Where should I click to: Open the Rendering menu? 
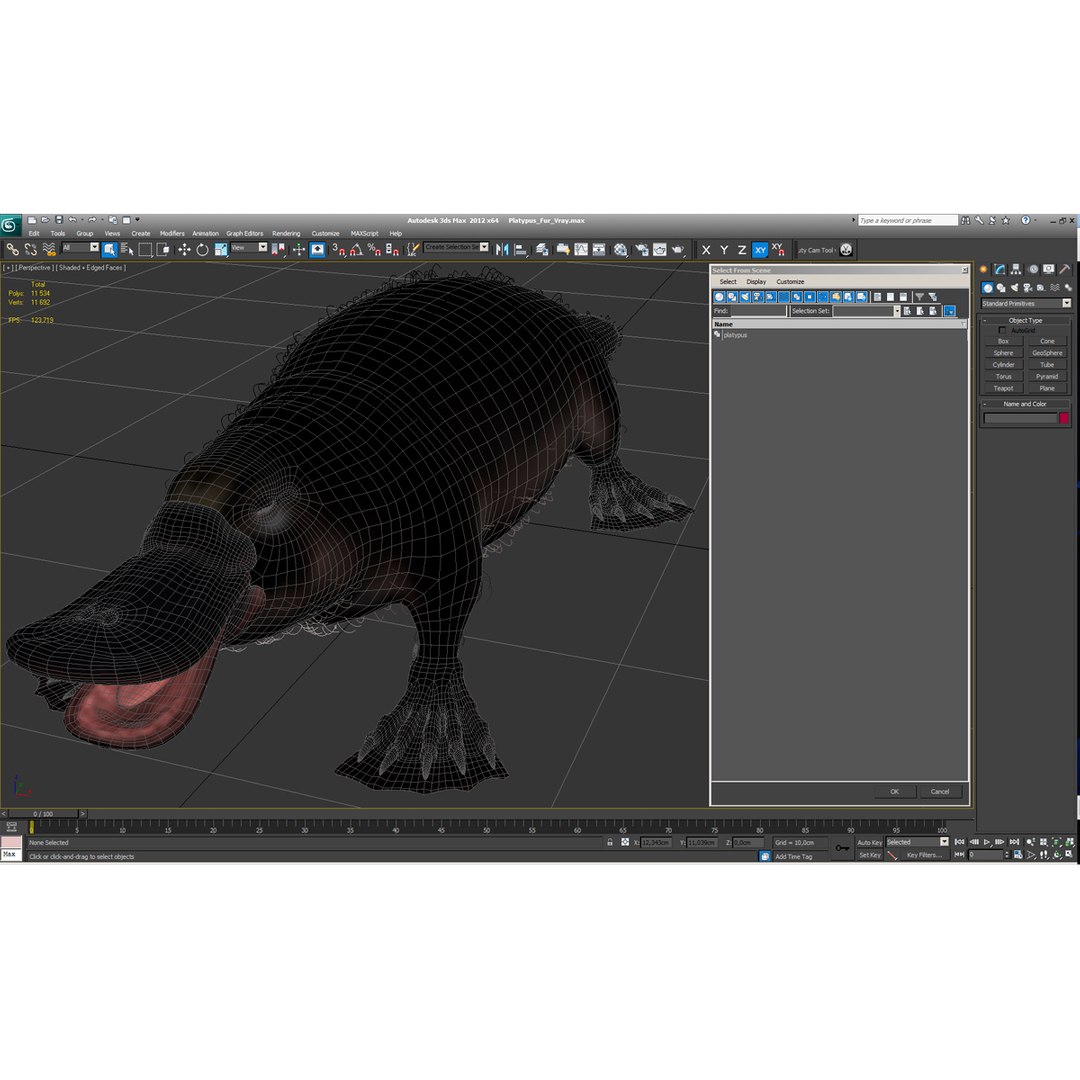click(286, 233)
